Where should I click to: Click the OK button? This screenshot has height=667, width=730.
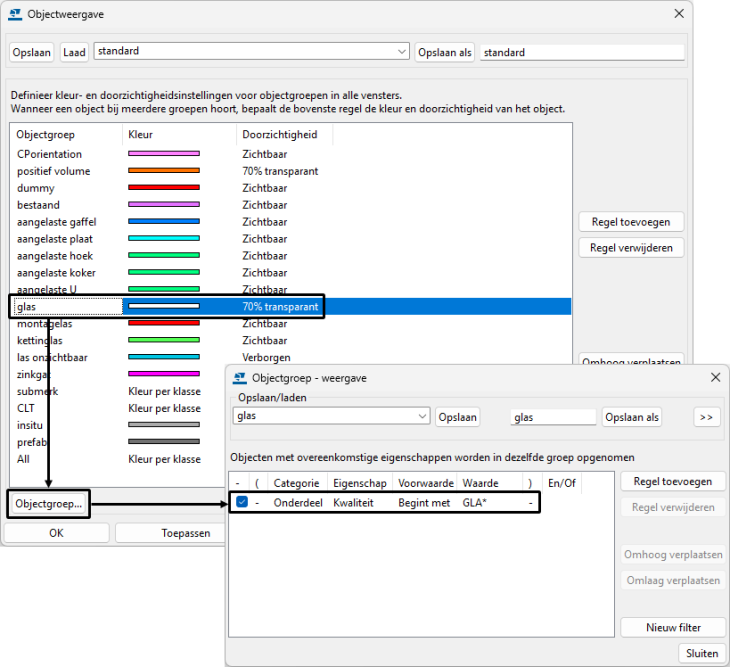click(x=56, y=533)
